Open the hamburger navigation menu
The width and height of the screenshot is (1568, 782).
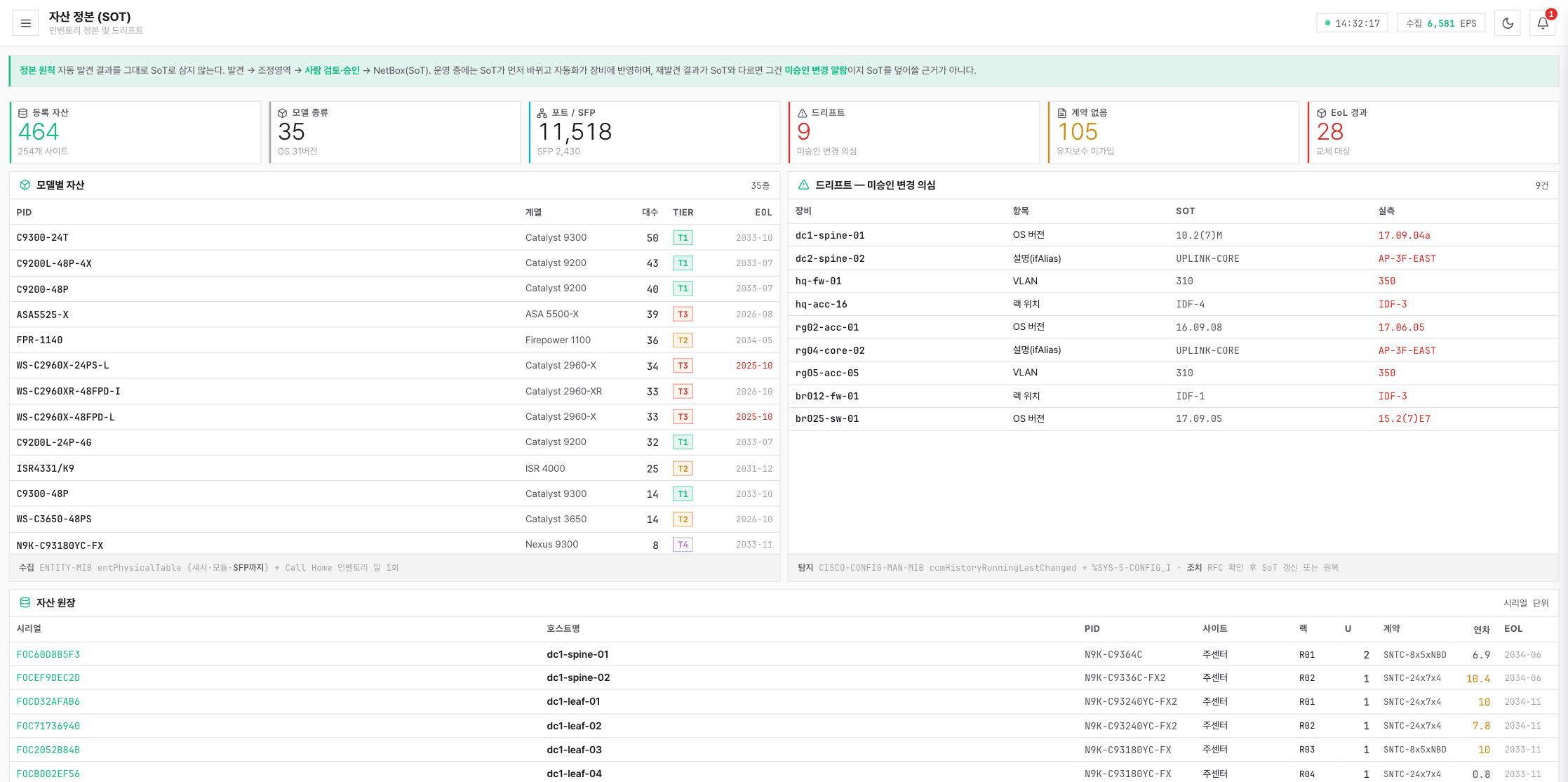tap(26, 23)
